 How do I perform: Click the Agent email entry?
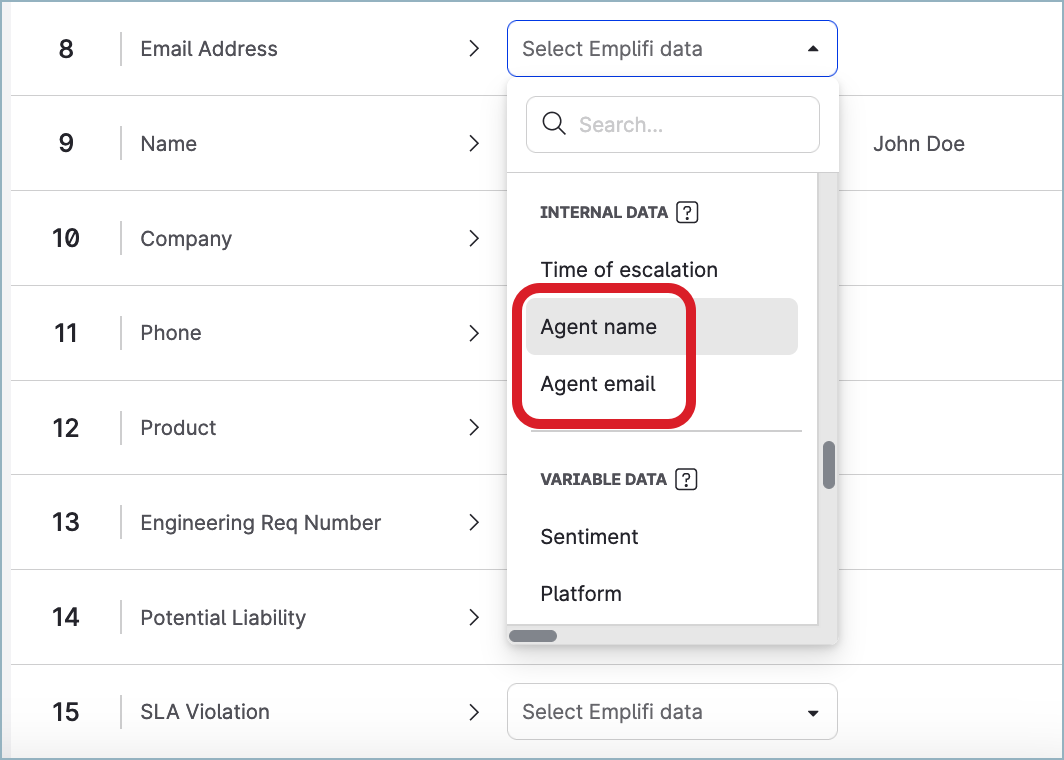(596, 383)
